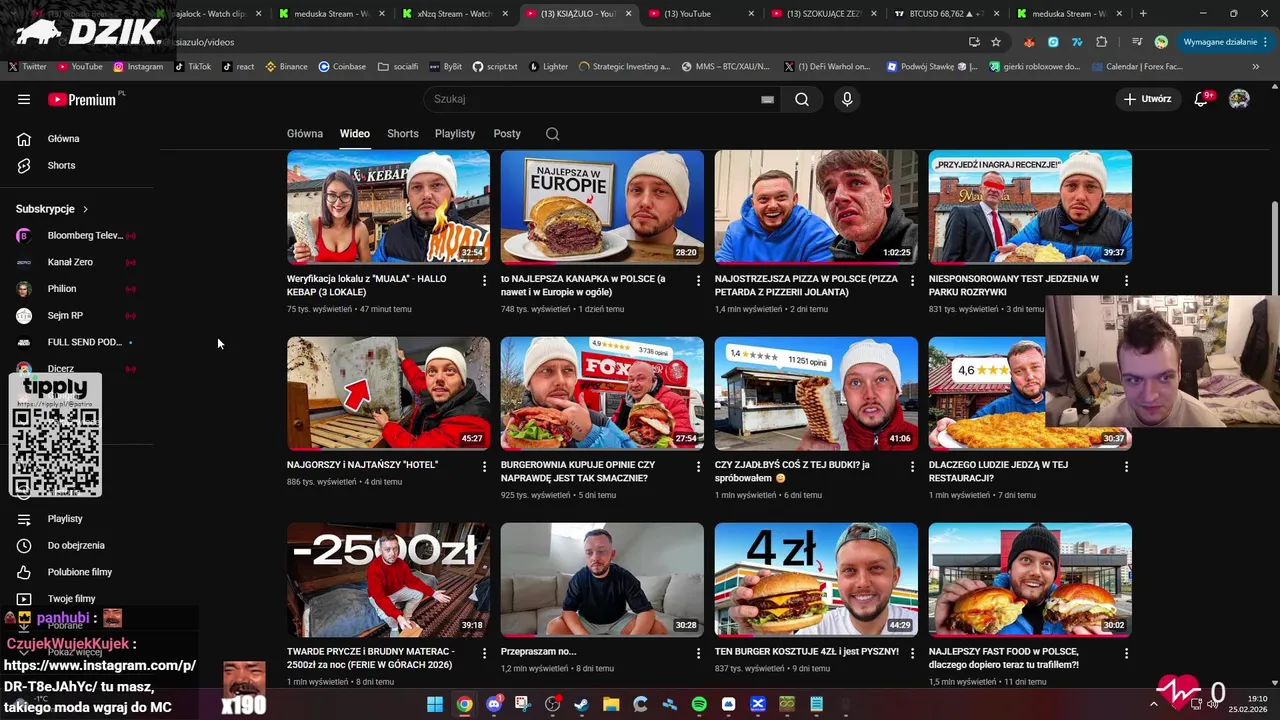The width and height of the screenshot is (1280, 720).
Task: Open socialfi bookmarks folder
Action: (398, 67)
